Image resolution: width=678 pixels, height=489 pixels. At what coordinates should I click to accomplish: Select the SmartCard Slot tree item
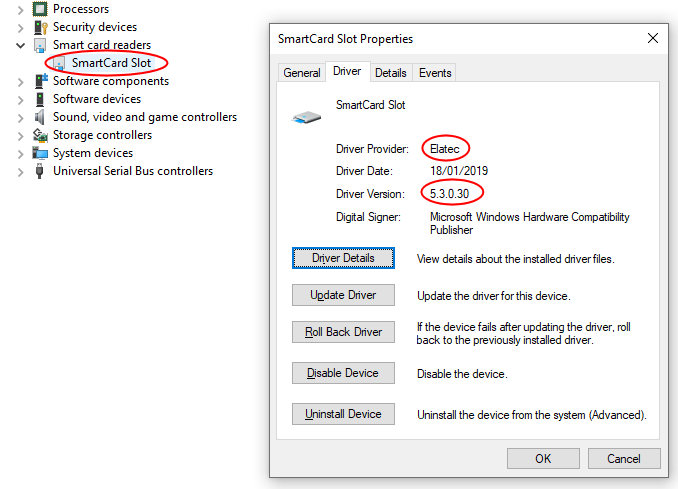click(111, 63)
